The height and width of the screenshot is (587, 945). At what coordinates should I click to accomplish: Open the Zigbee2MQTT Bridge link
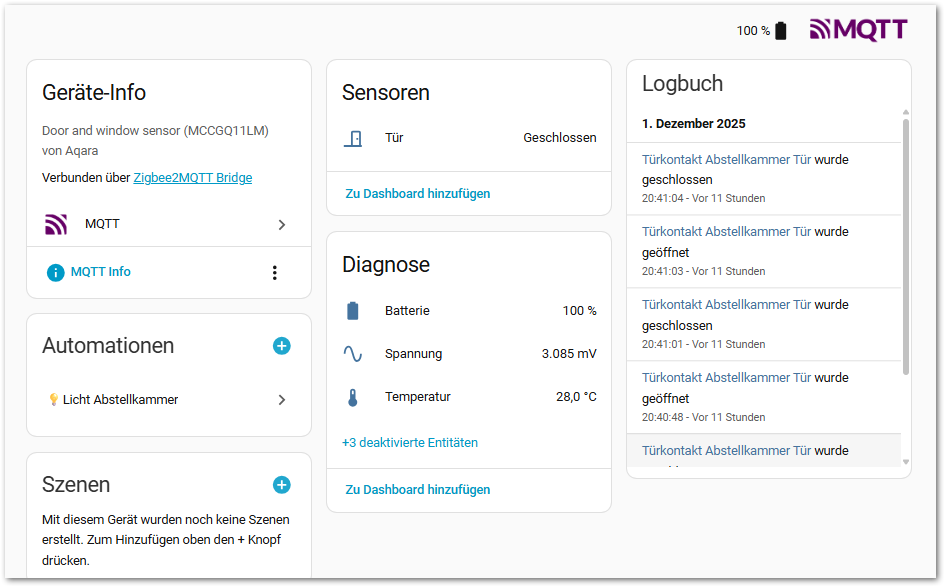(193, 178)
